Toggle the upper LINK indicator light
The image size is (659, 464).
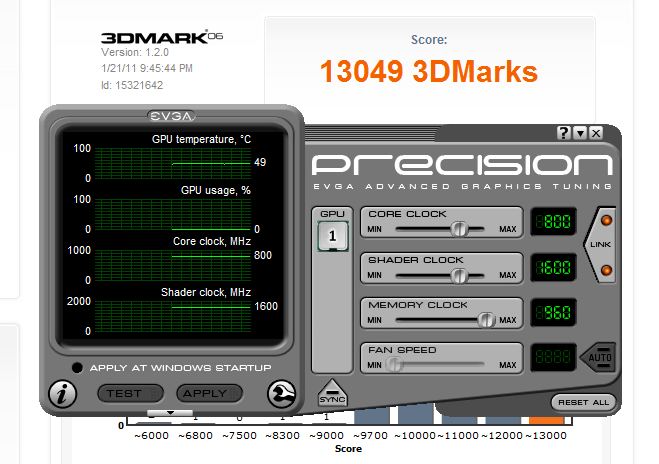606,220
